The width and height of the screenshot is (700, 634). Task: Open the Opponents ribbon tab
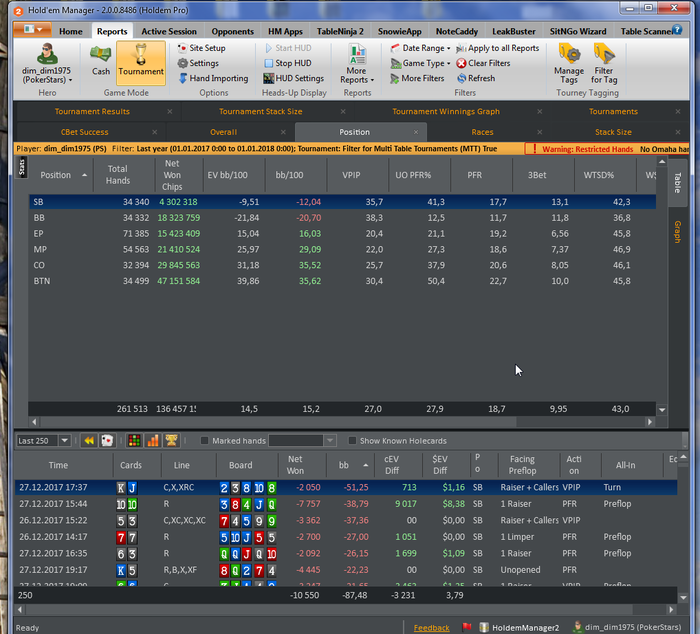233,31
